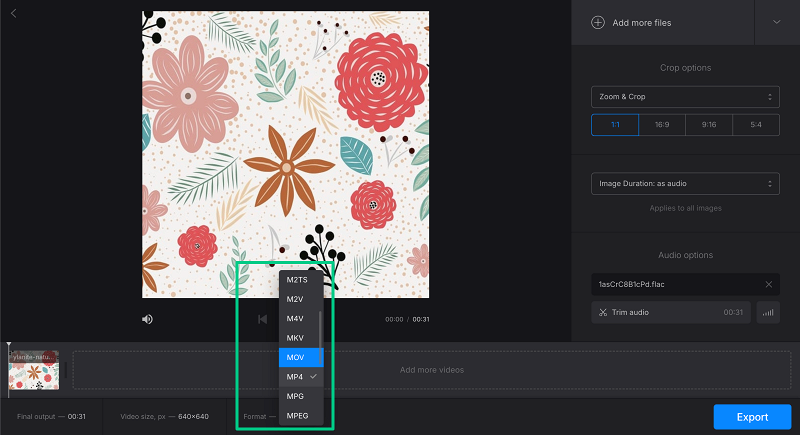Choose MKV format
Screen dimensions: 800x435
301,338
